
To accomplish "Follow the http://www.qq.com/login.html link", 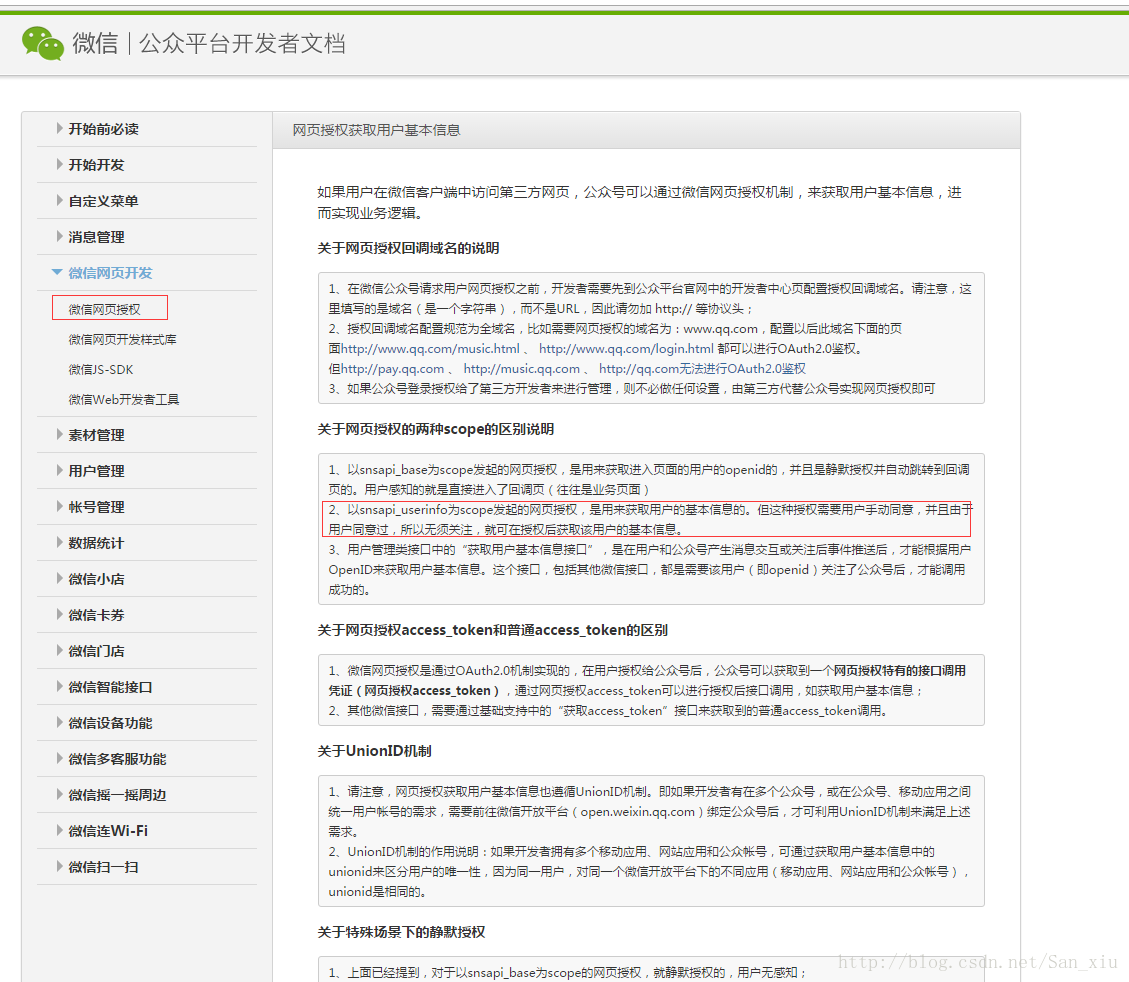I will coord(626,348).
